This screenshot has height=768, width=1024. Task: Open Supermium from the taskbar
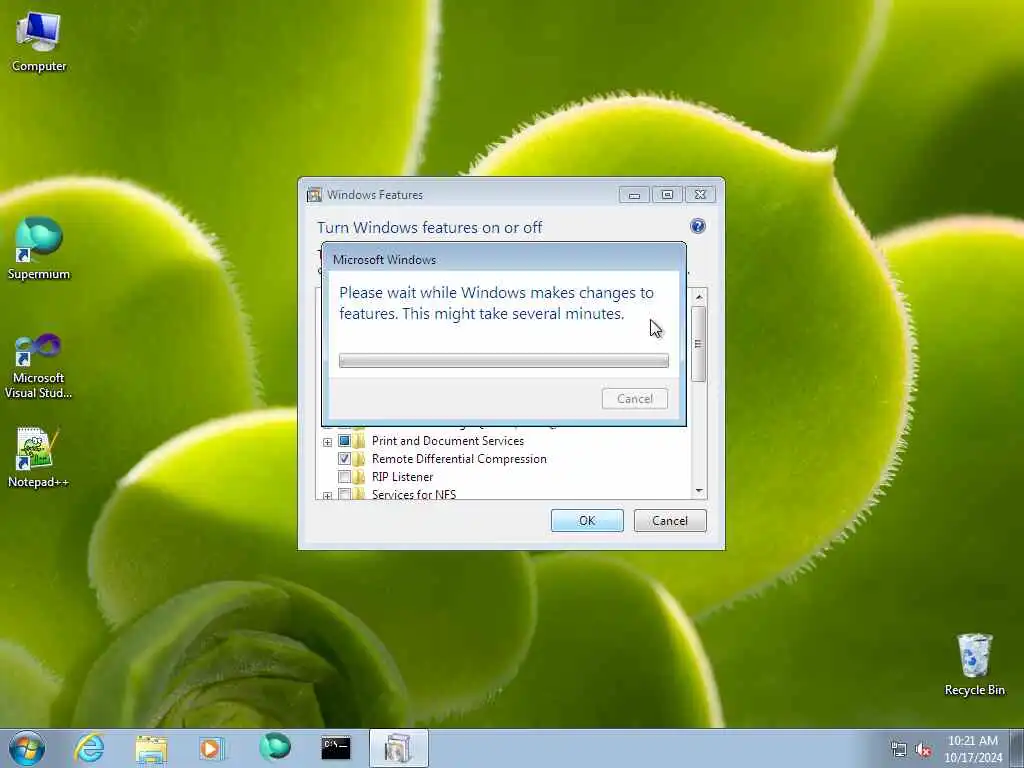point(274,747)
